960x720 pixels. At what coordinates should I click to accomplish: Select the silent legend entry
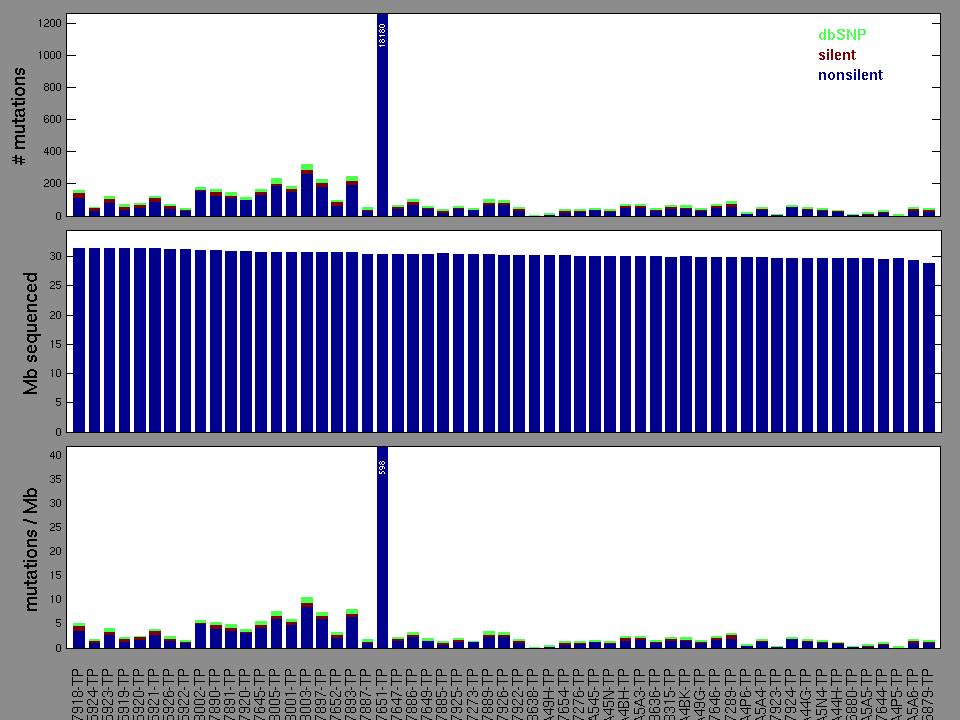[x=836, y=55]
